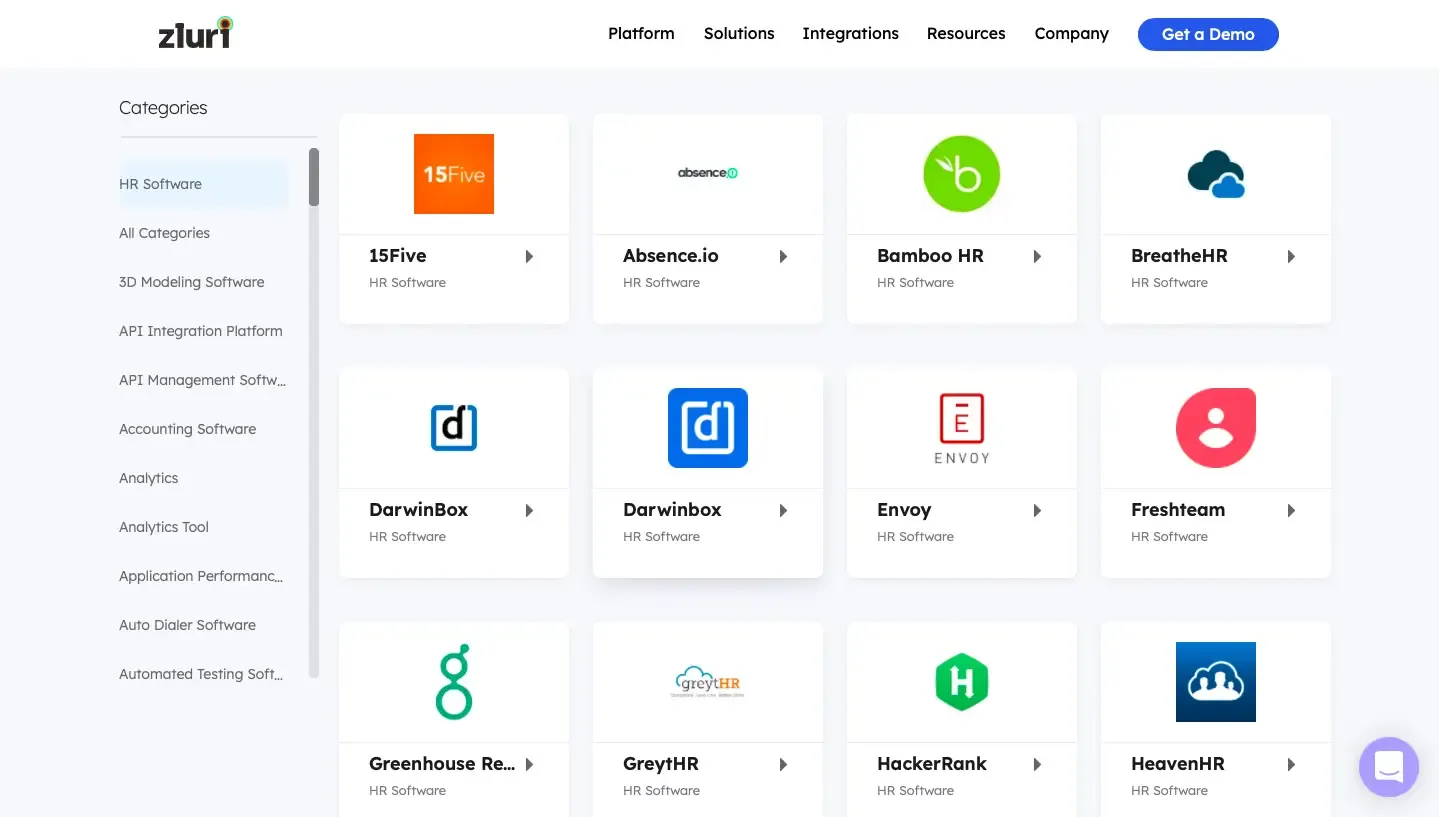Open the Platform menu
Image resolution: width=1439 pixels, height=817 pixels.
(x=641, y=34)
